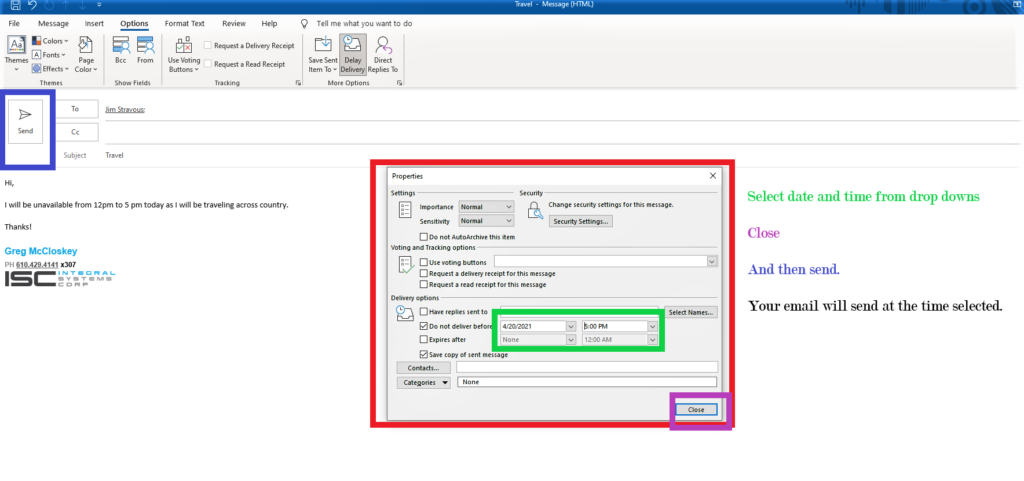The image size is (1024, 481).
Task: Check Use voting buttons in Properties
Action: tap(424, 262)
